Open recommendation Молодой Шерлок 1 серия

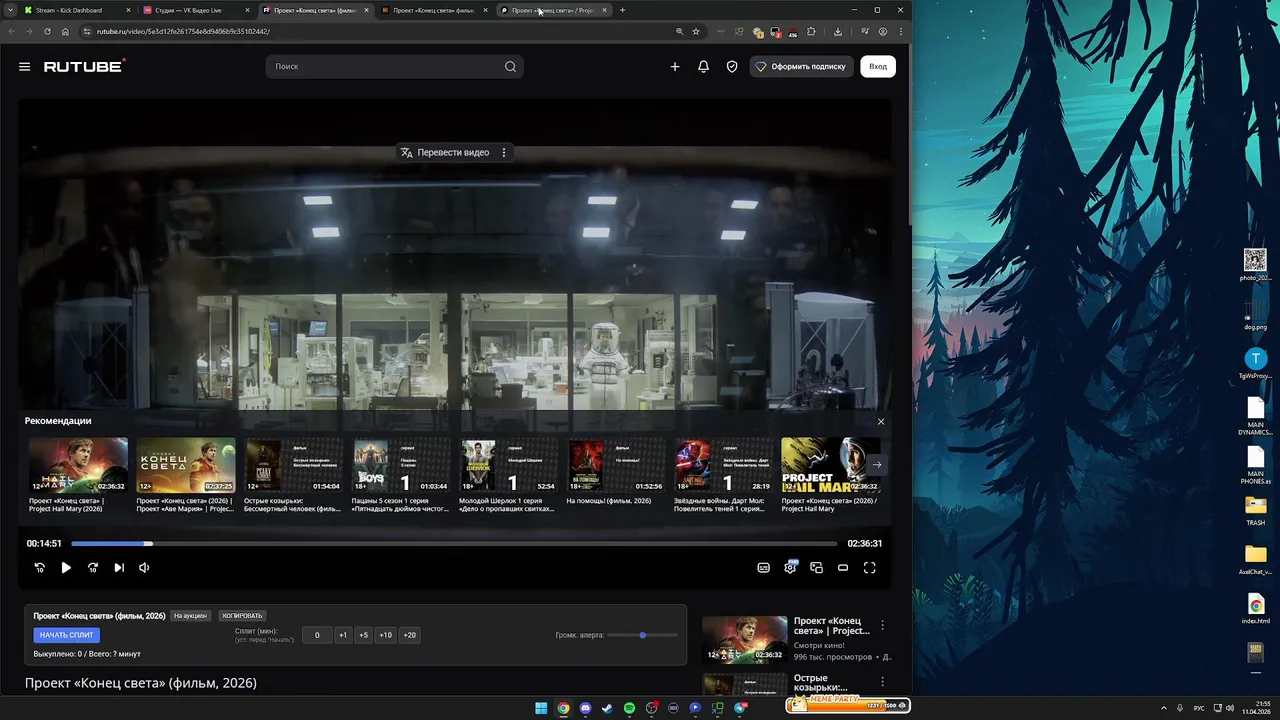coord(508,475)
